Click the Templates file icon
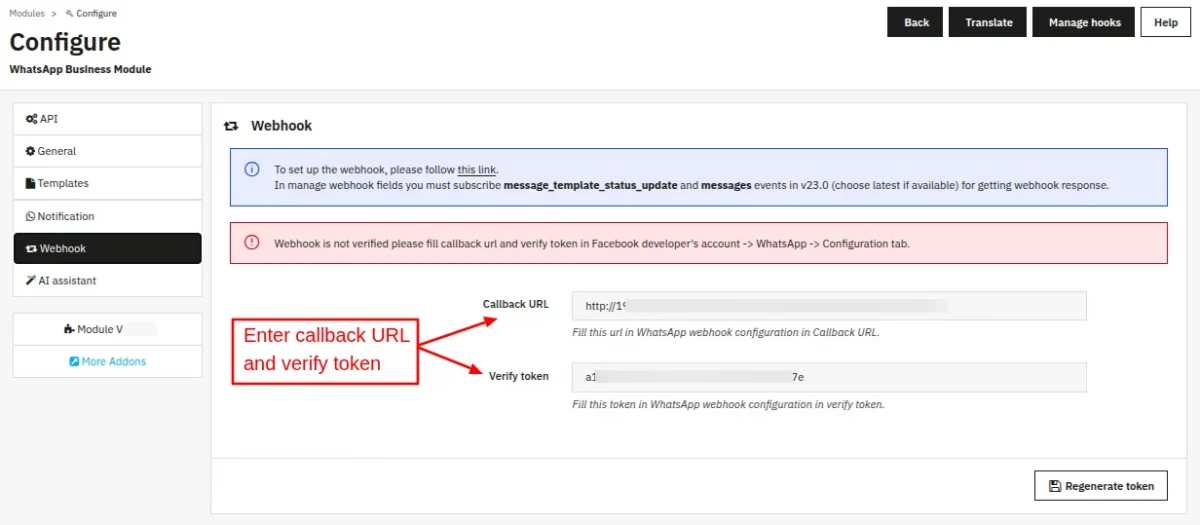 (30, 184)
